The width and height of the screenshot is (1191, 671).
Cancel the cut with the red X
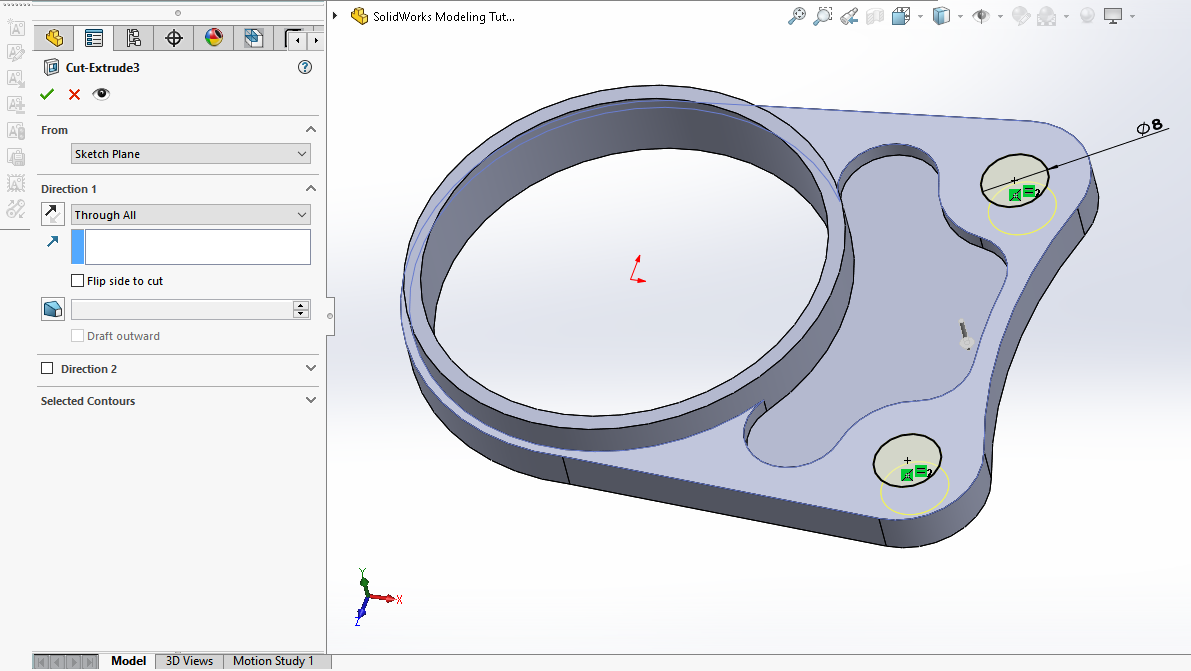(x=74, y=94)
